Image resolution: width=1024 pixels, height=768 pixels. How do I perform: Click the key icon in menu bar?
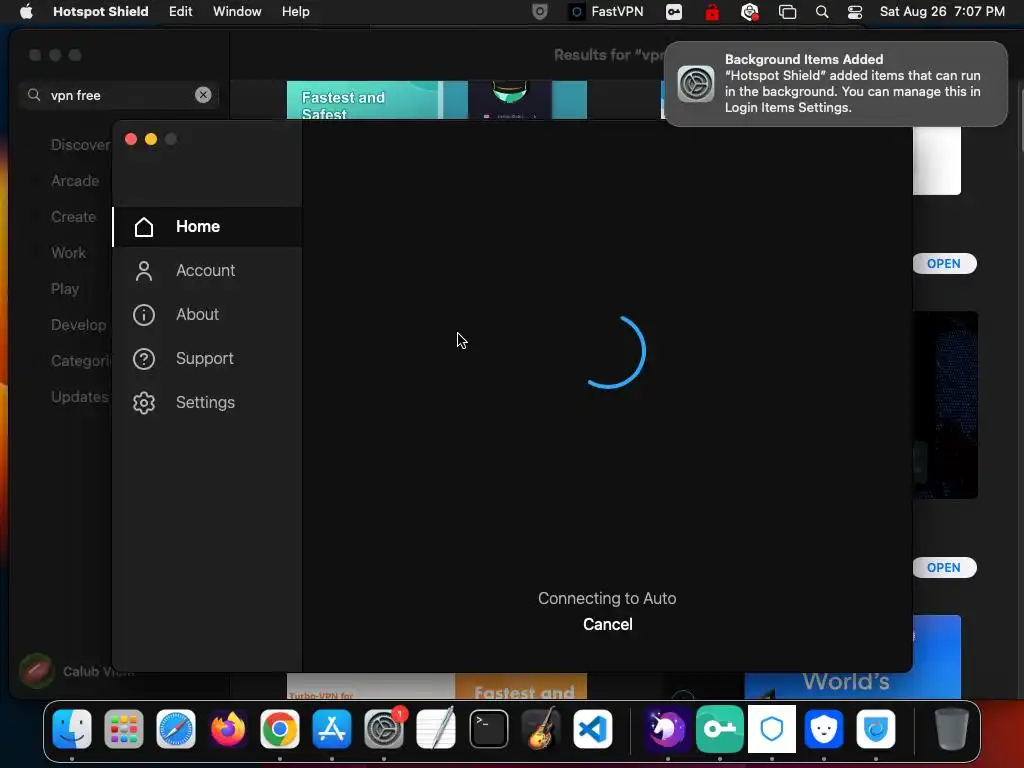point(674,12)
